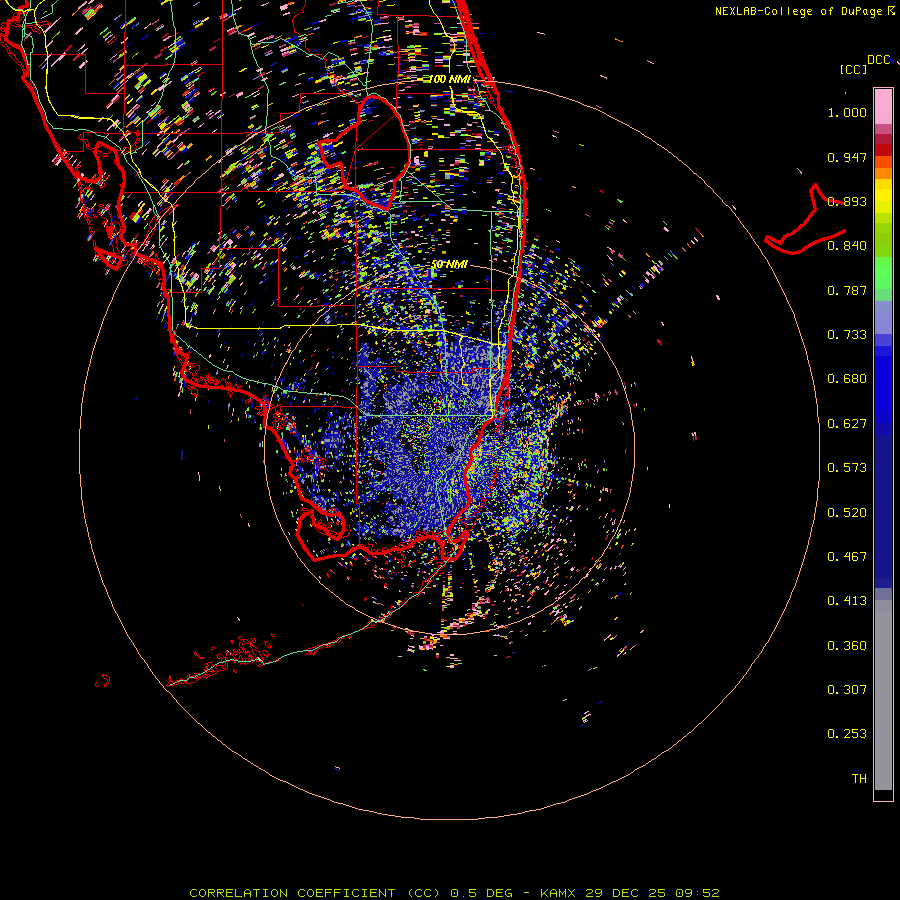Click the 50 NMI range ring label
Image resolution: width=900 pixels, height=900 pixels.
449,265
